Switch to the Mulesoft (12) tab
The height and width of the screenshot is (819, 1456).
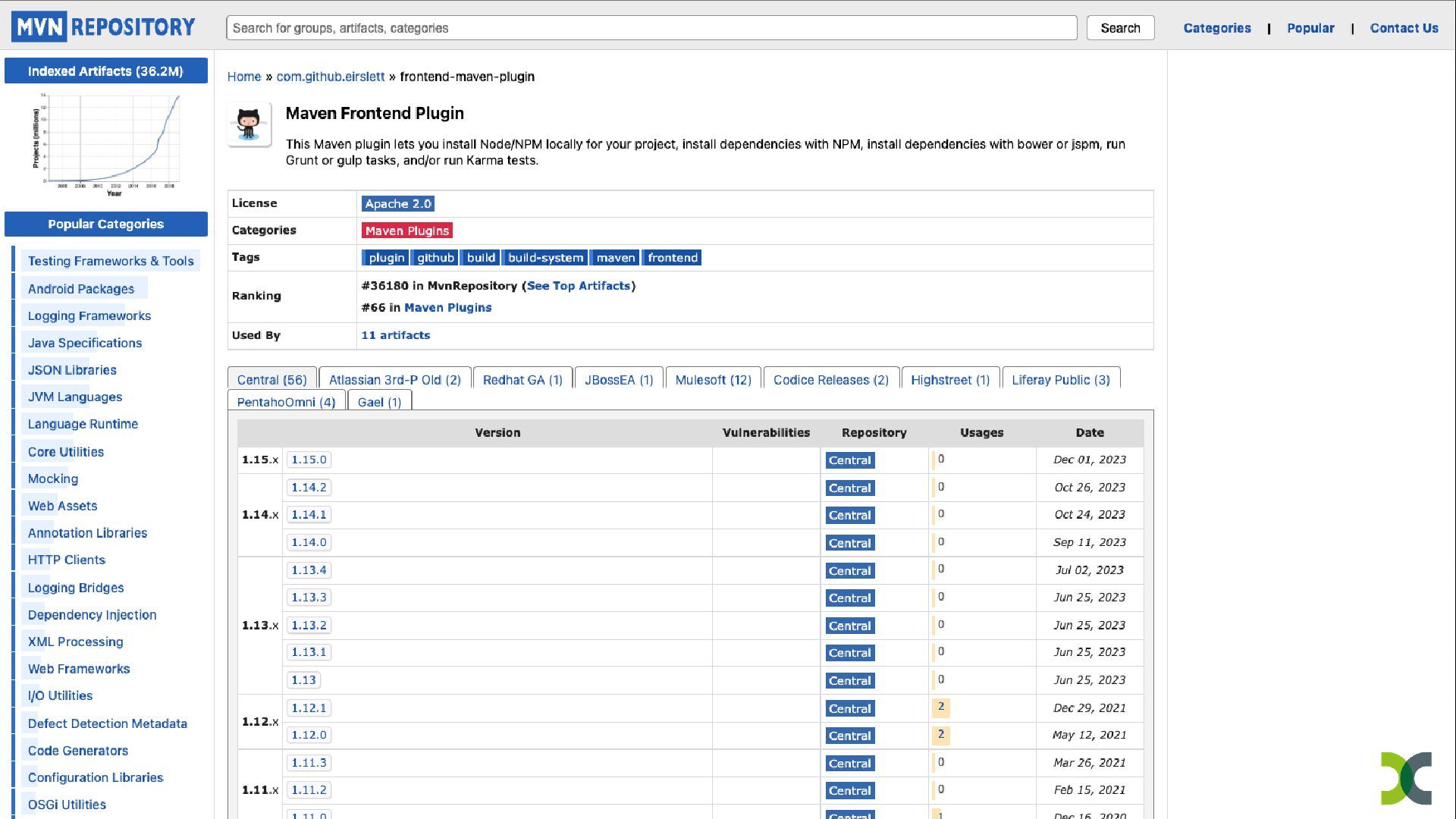(713, 380)
